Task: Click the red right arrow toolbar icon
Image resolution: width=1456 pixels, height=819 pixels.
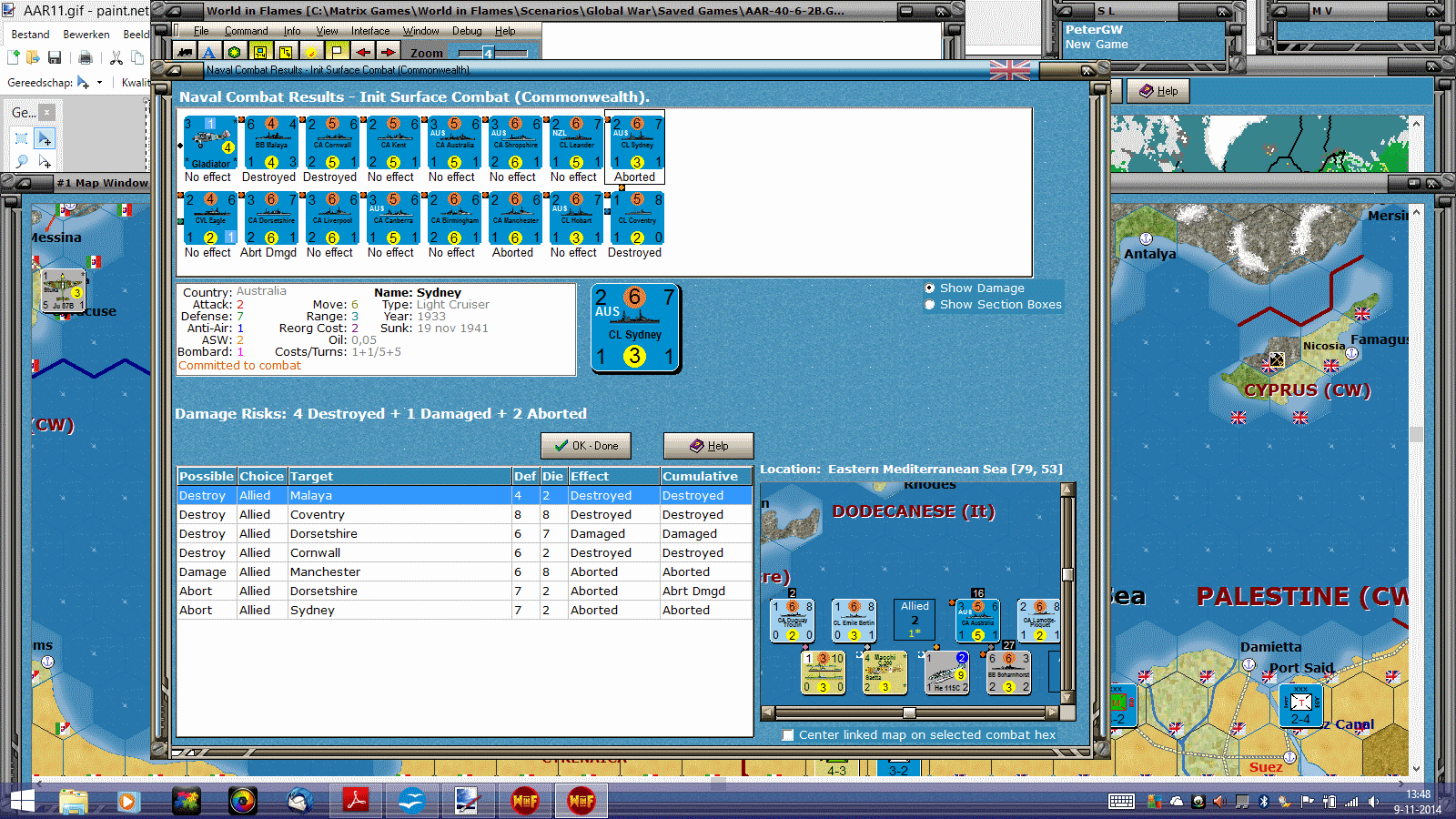Action: [389, 53]
